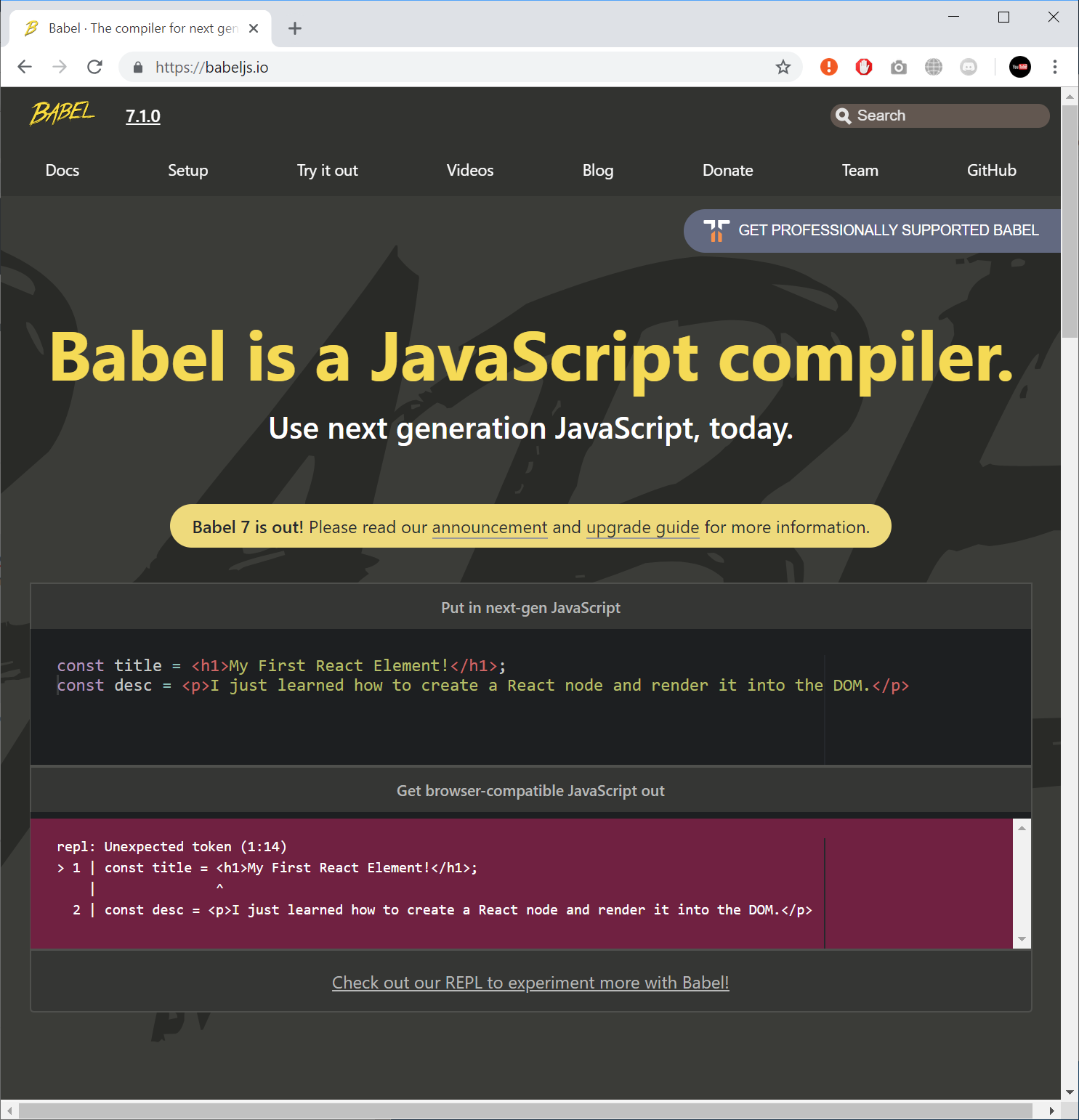The width and height of the screenshot is (1079, 1120).
Task: Click the Tidelift logo in the banner
Action: pyautogui.click(x=716, y=231)
